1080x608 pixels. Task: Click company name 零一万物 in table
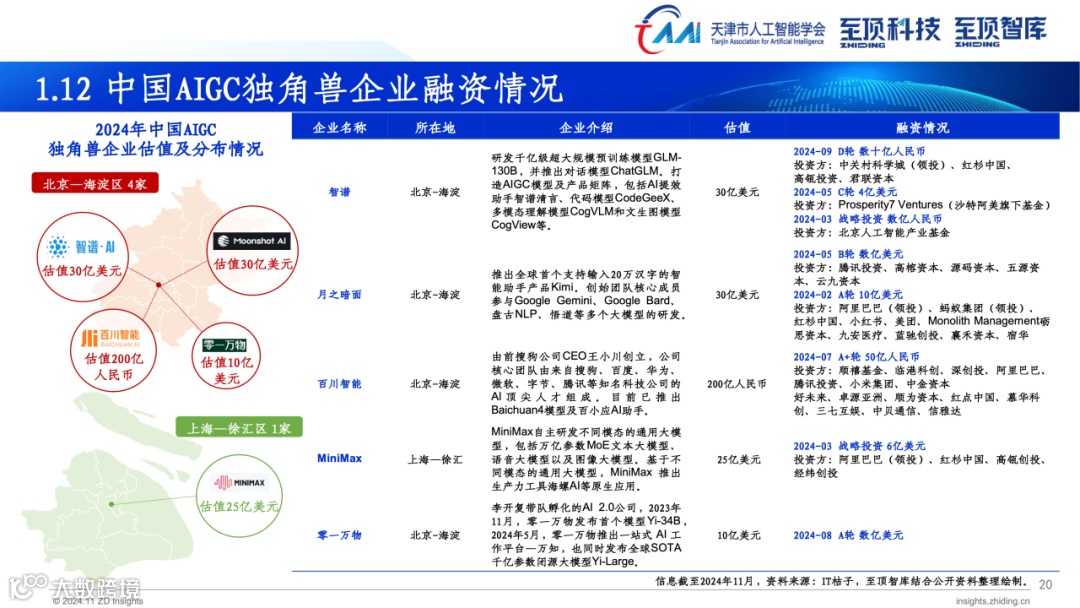340,535
